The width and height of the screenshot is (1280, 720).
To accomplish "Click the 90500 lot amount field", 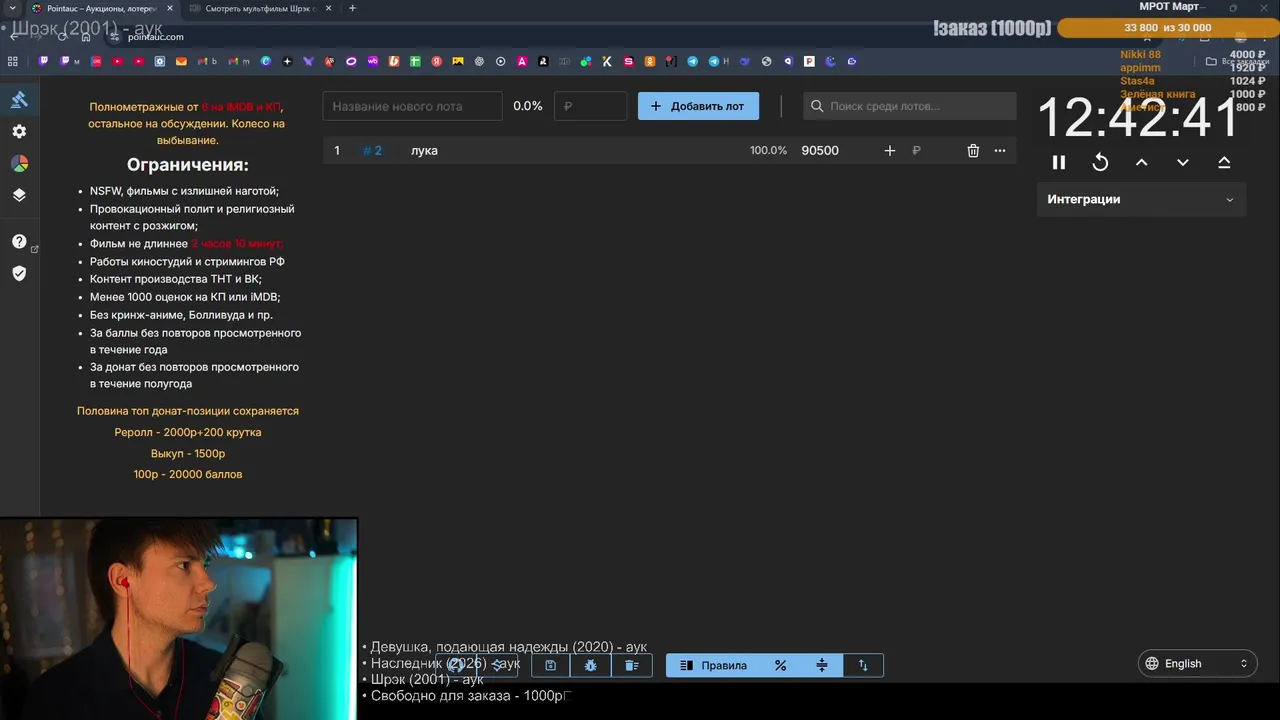I will pyautogui.click(x=820, y=150).
